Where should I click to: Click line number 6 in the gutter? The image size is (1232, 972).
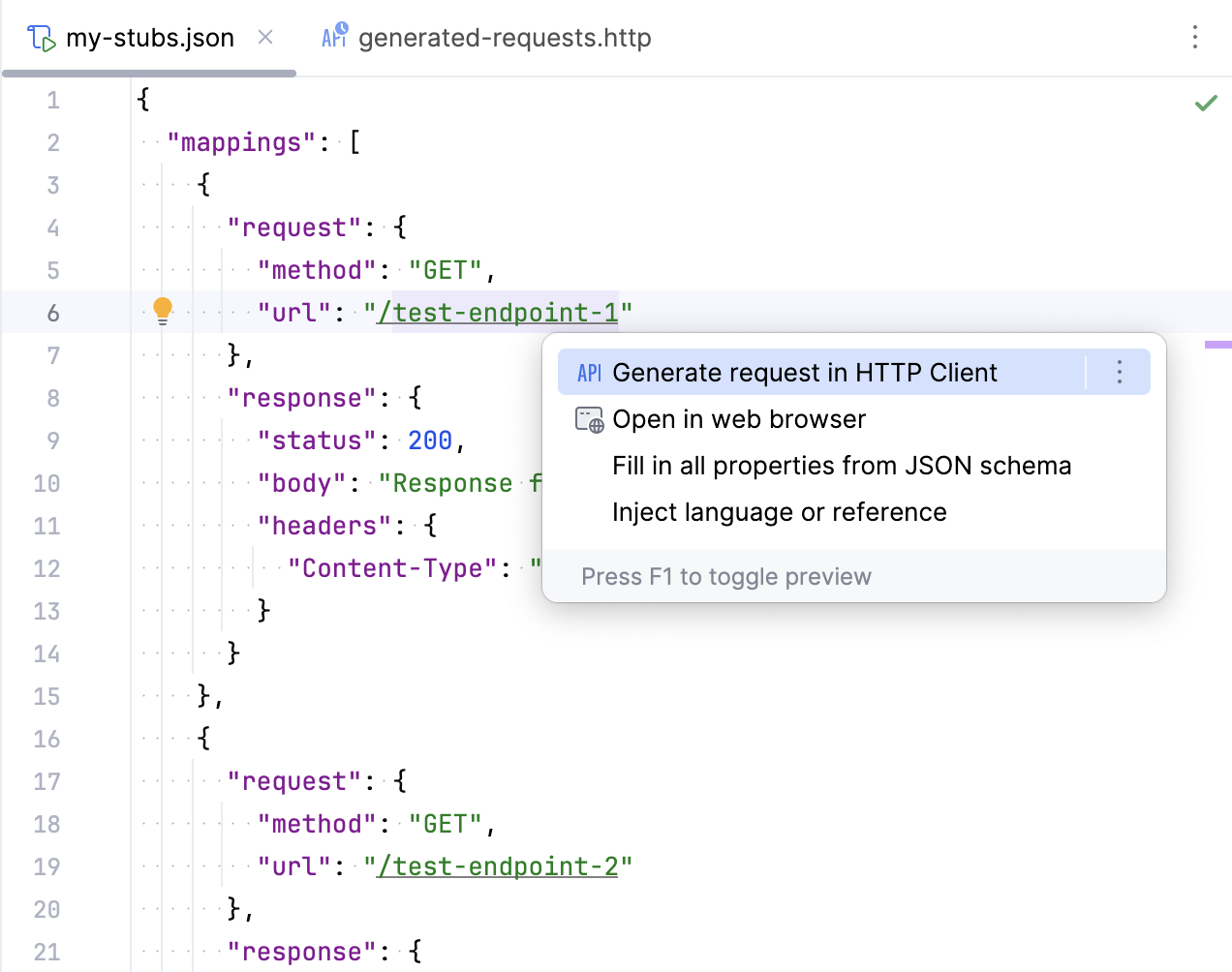(53, 312)
